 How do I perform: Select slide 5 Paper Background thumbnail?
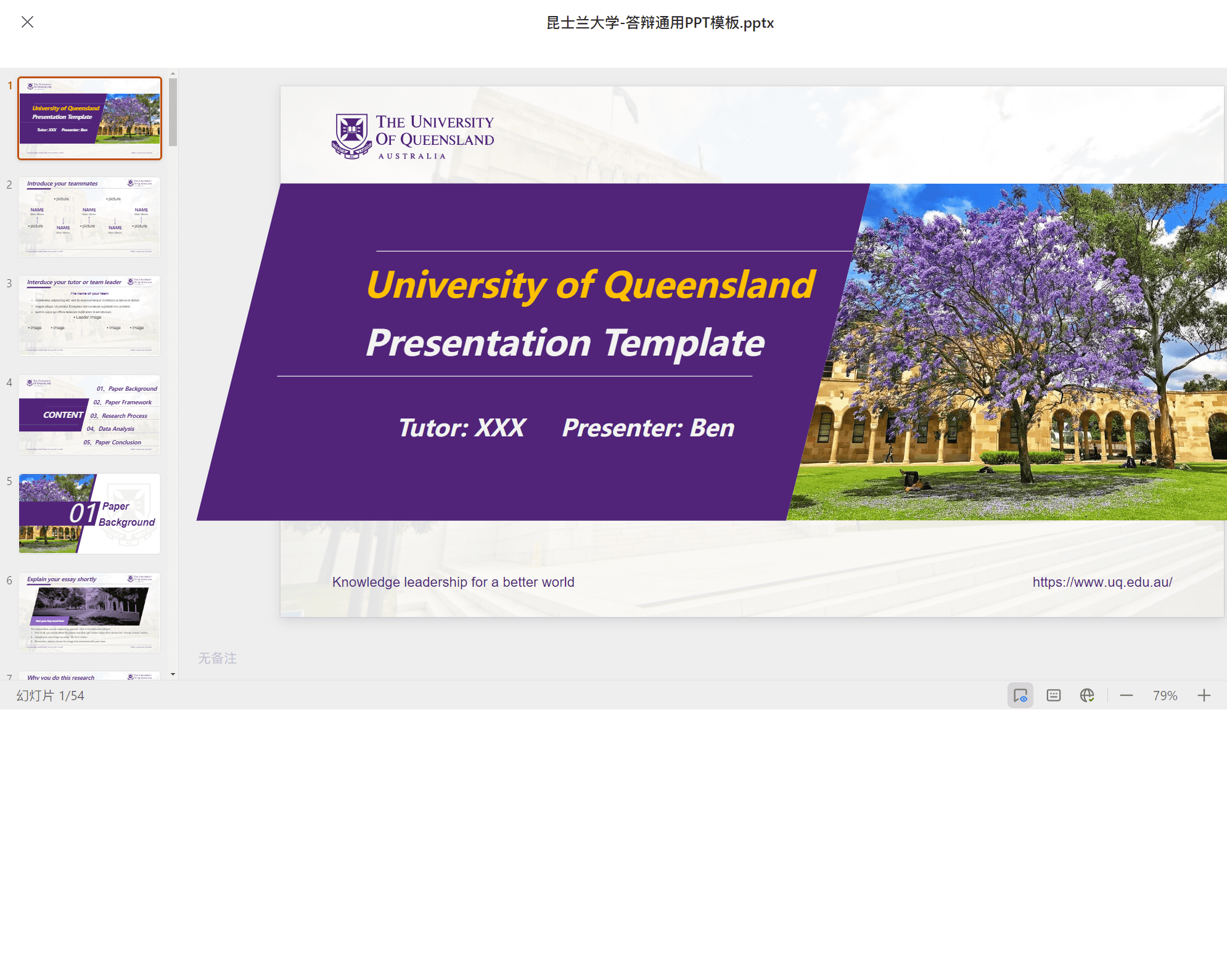coord(90,513)
